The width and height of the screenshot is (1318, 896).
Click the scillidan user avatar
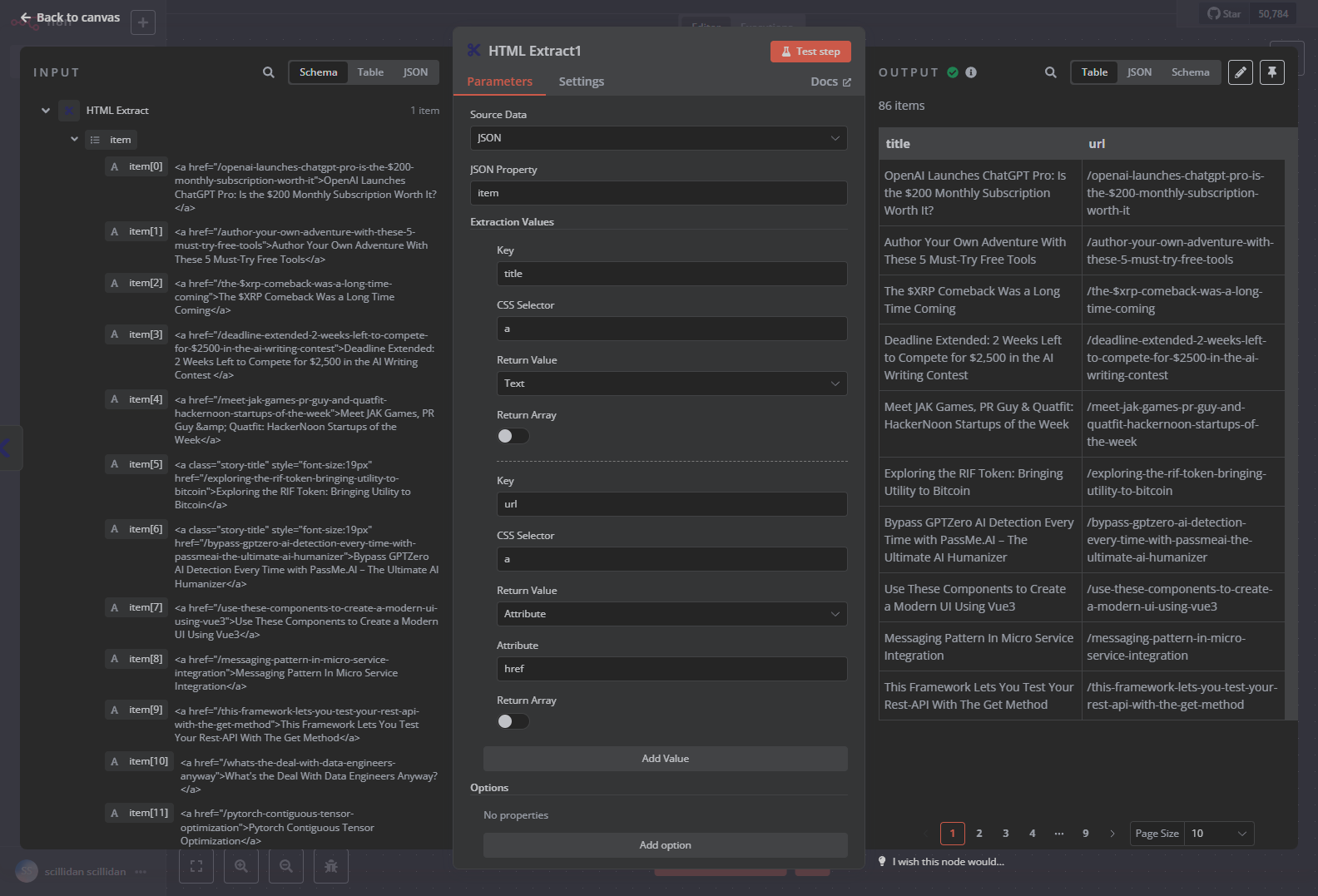(27, 871)
